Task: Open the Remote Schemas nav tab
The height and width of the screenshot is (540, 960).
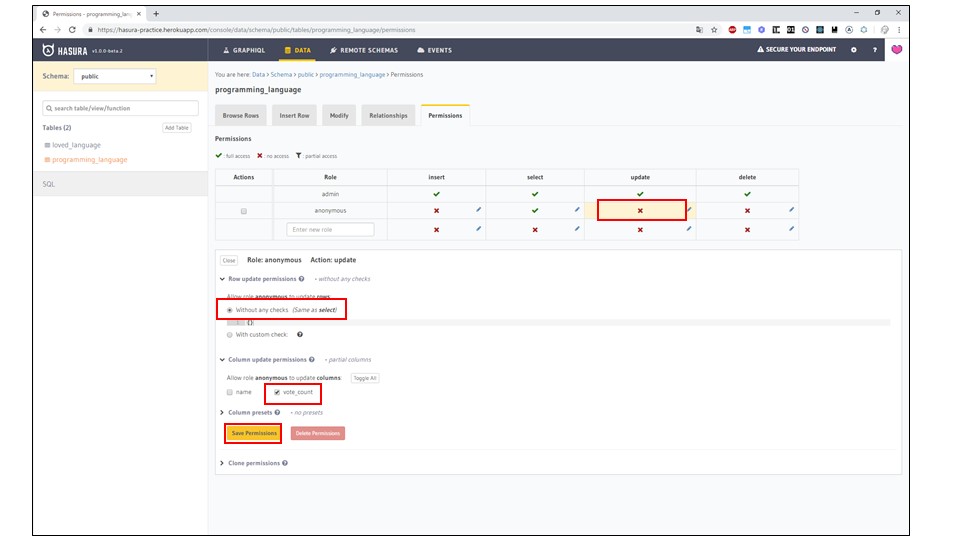Action: (364, 50)
